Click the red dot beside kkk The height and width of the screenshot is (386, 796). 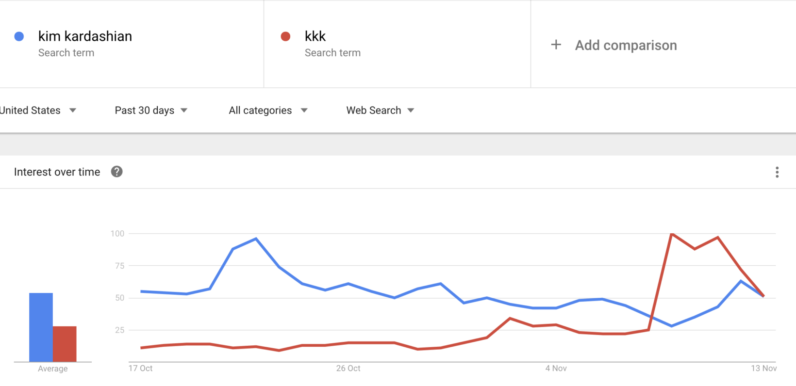(285, 37)
